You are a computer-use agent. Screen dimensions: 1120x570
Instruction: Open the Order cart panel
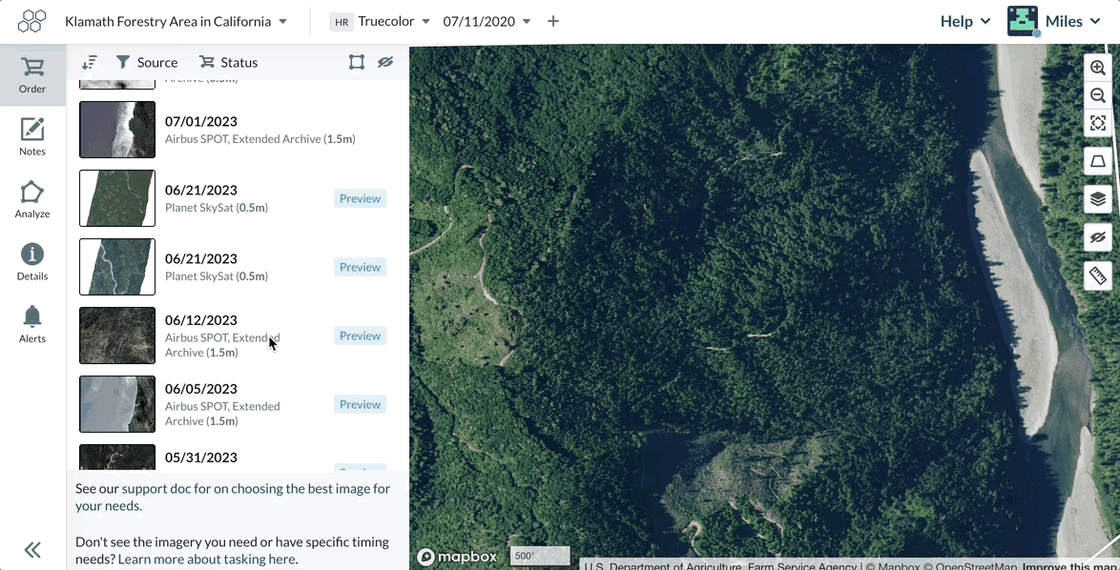pos(32,75)
